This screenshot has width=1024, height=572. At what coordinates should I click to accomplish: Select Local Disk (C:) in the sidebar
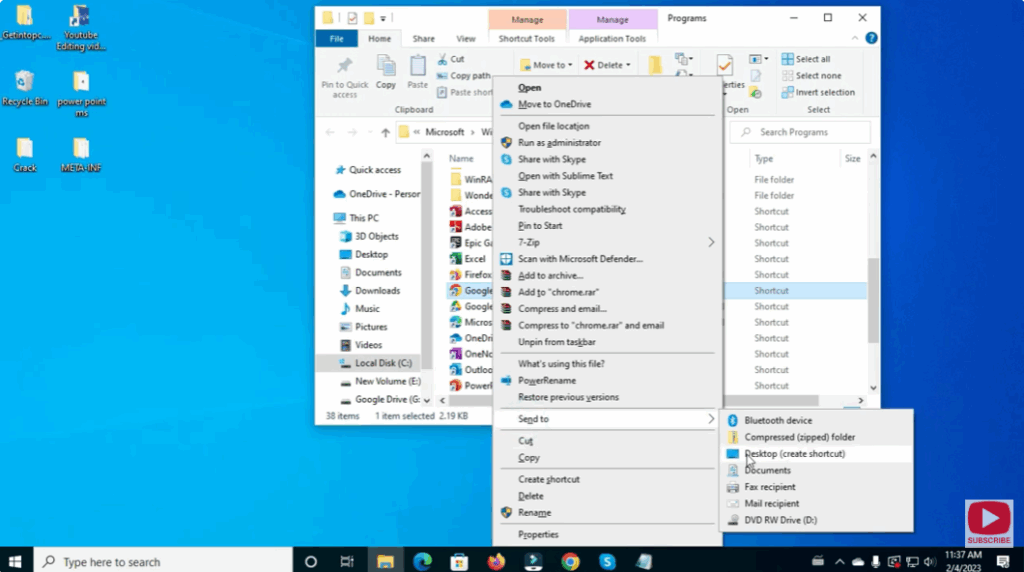coord(376,363)
